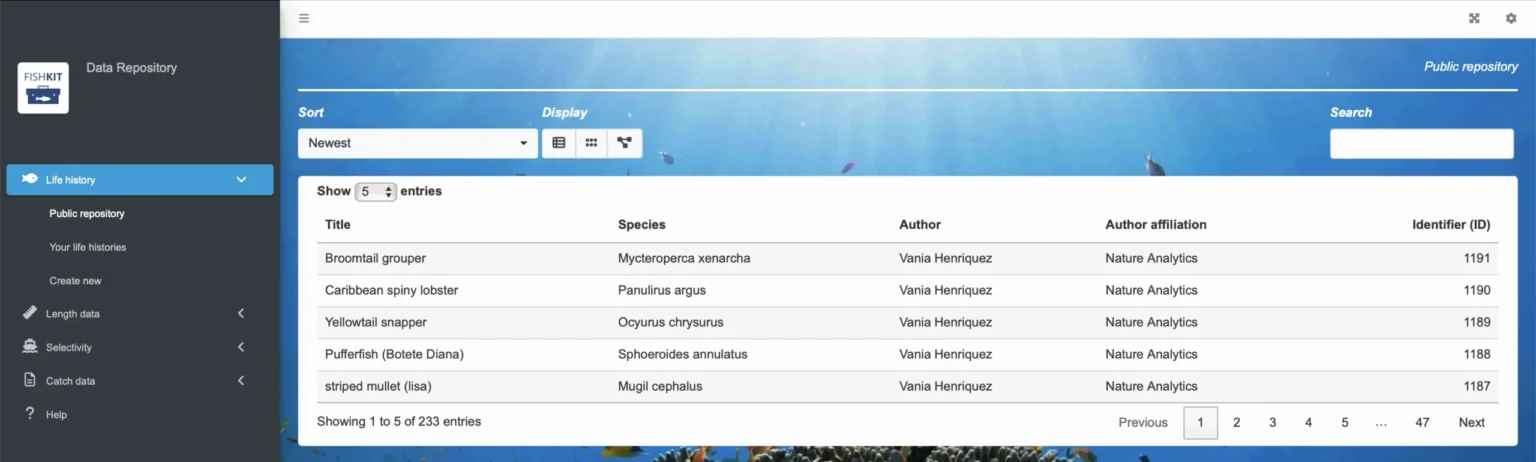The image size is (1536, 462).
Task: Switch display to table list view
Action: coord(559,143)
